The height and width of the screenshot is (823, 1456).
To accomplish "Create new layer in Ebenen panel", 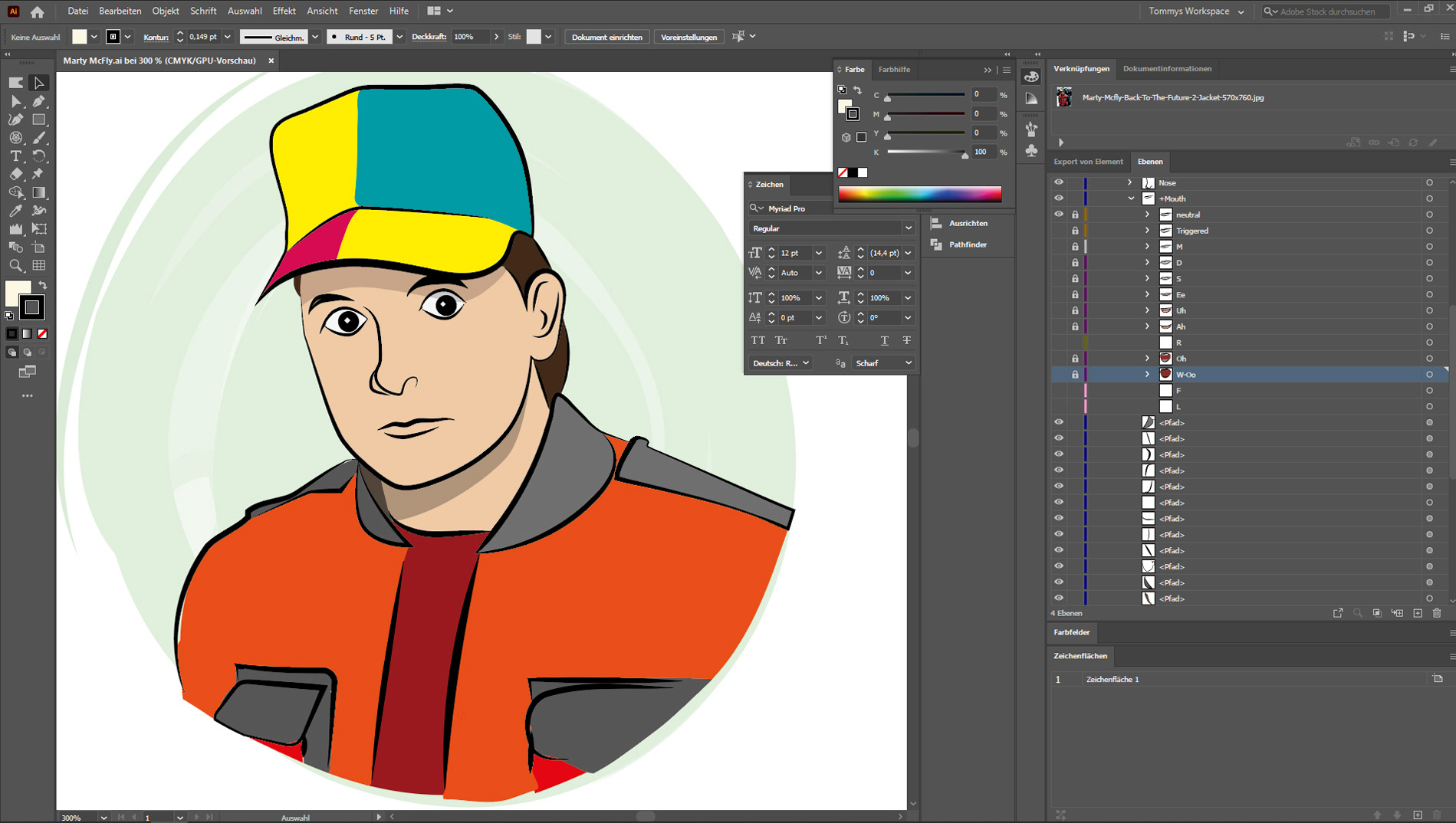I will pyautogui.click(x=1418, y=613).
